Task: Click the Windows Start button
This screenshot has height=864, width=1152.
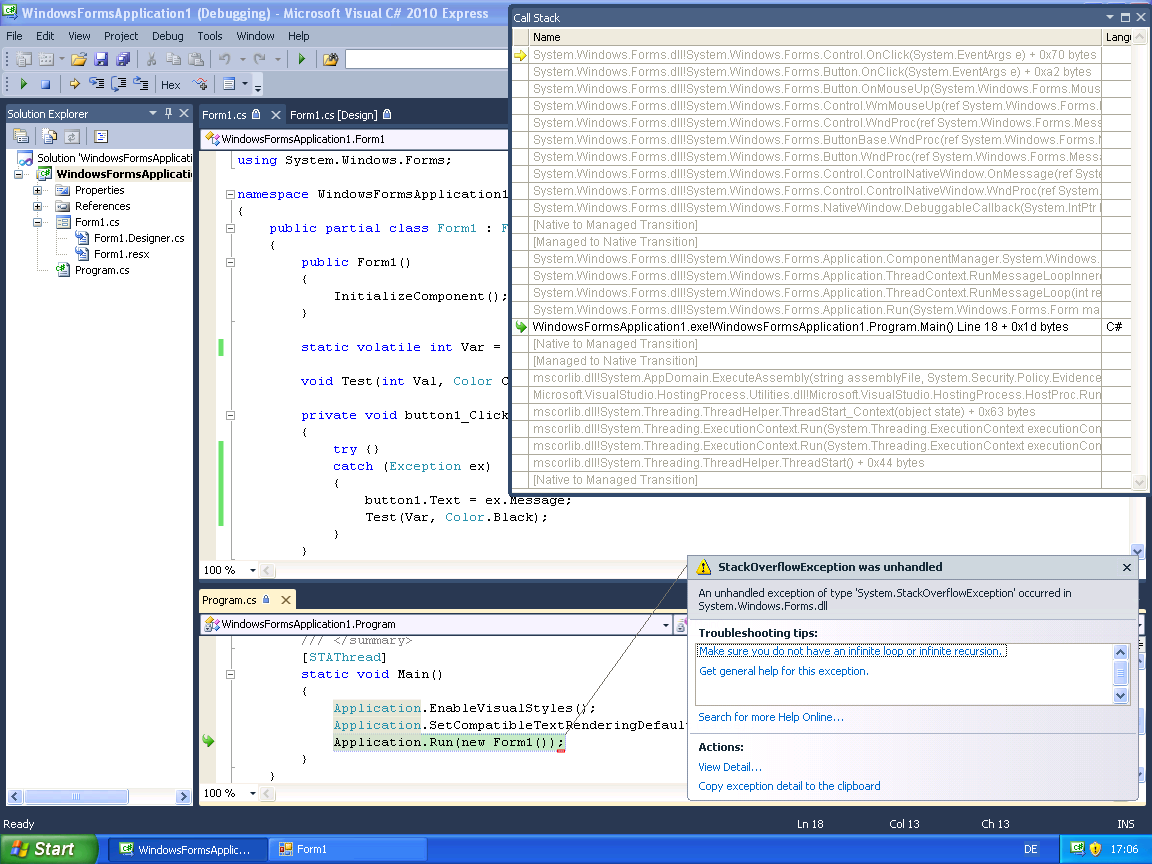Action: [x=48, y=849]
